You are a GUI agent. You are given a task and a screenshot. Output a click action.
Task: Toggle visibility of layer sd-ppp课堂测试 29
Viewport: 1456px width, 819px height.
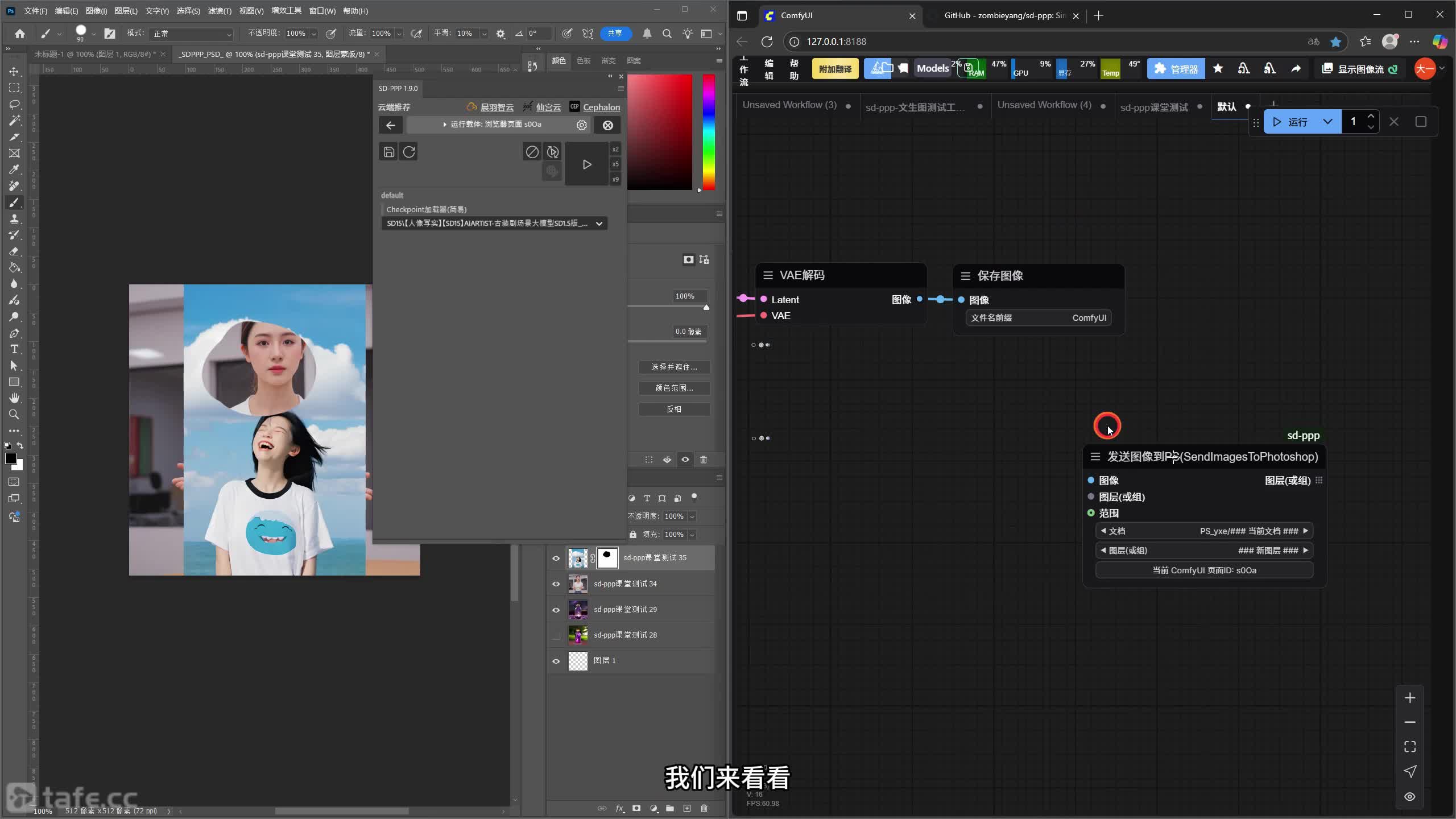tap(556, 610)
